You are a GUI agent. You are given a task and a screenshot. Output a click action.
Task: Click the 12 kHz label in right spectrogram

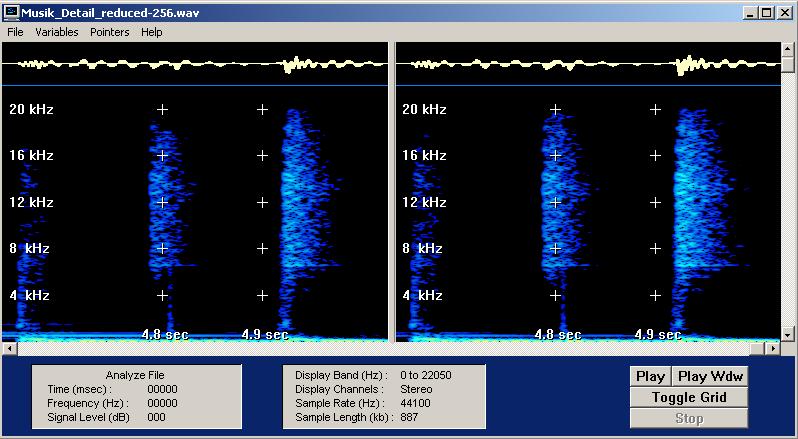coord(424,202)
